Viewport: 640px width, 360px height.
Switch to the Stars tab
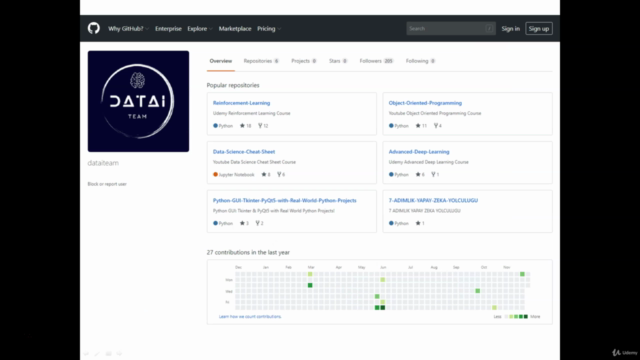coord(338,61)
